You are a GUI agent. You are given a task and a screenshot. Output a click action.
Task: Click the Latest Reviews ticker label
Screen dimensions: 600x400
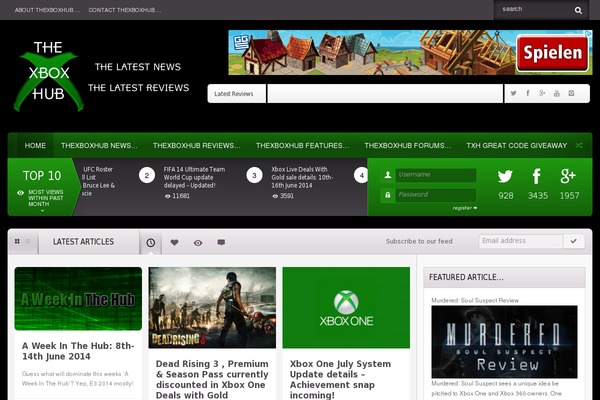click(x=234, y=94)
